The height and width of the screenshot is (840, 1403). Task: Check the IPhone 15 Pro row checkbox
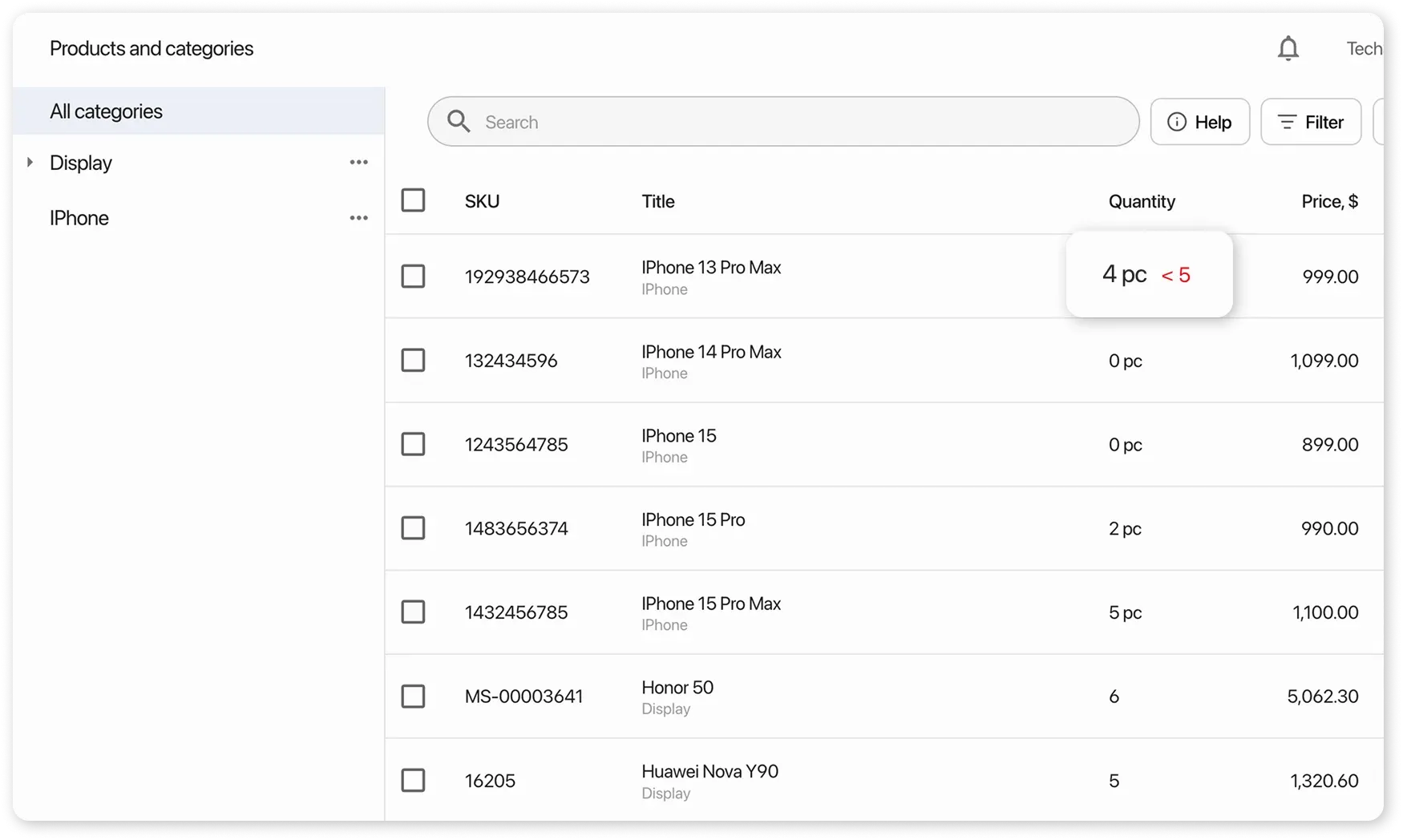click(x=413, y=527)
